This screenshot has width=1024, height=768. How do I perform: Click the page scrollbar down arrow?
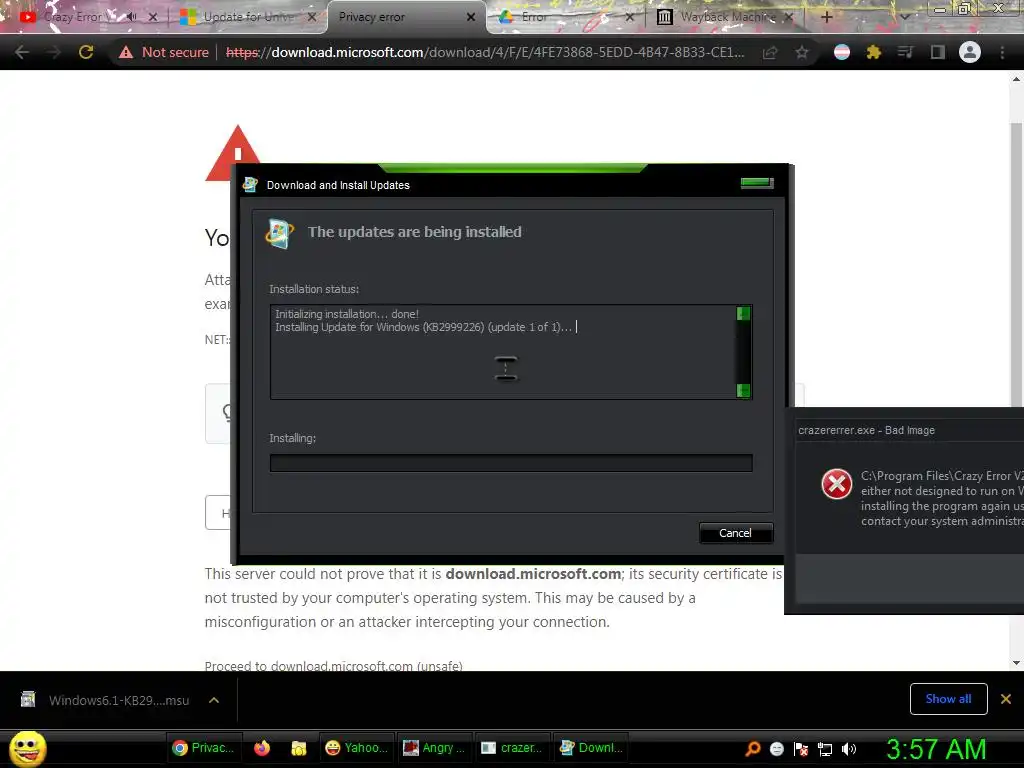[x=1016, y=663]
